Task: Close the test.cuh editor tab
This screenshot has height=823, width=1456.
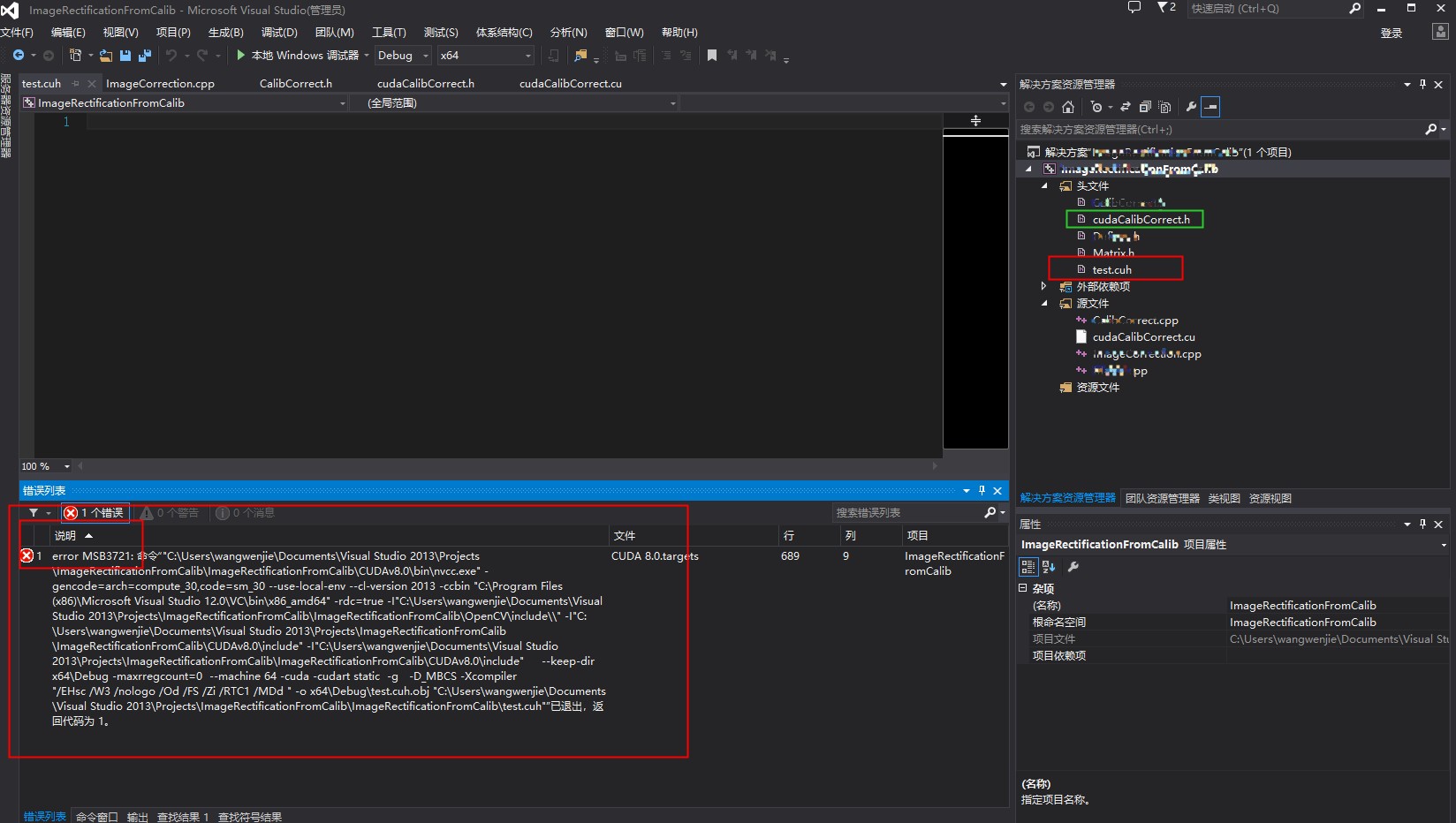Action: [91, 84]
